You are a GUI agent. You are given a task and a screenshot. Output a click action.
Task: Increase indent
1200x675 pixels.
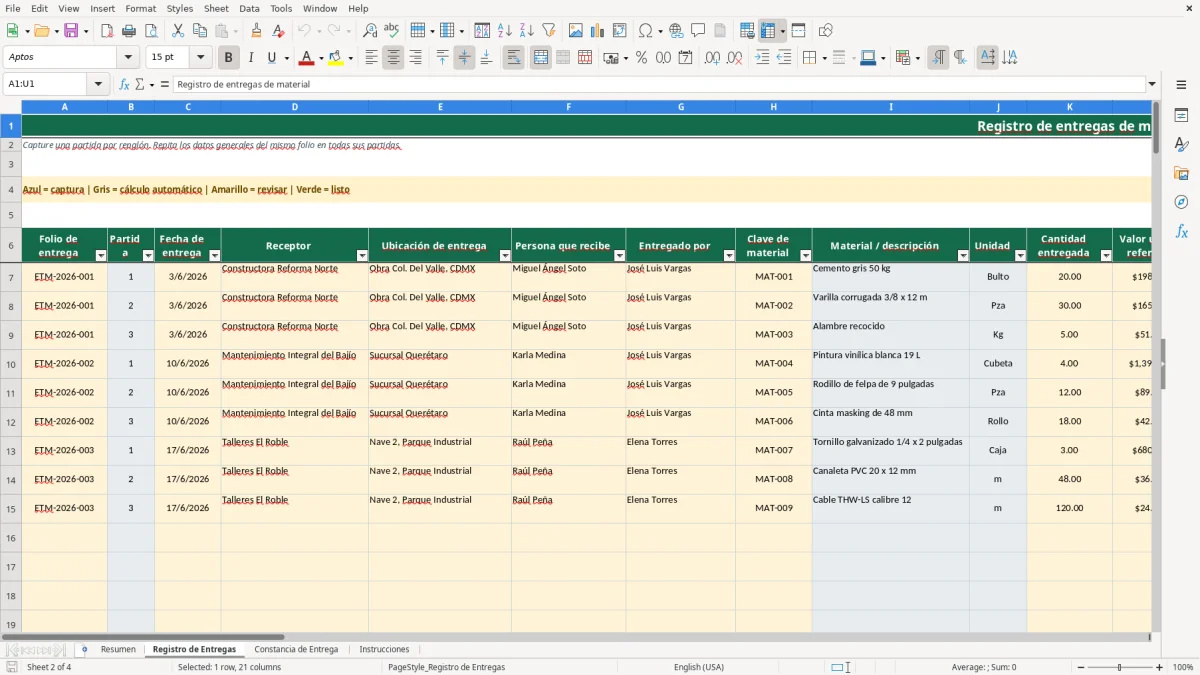click(x=762, y=58)
